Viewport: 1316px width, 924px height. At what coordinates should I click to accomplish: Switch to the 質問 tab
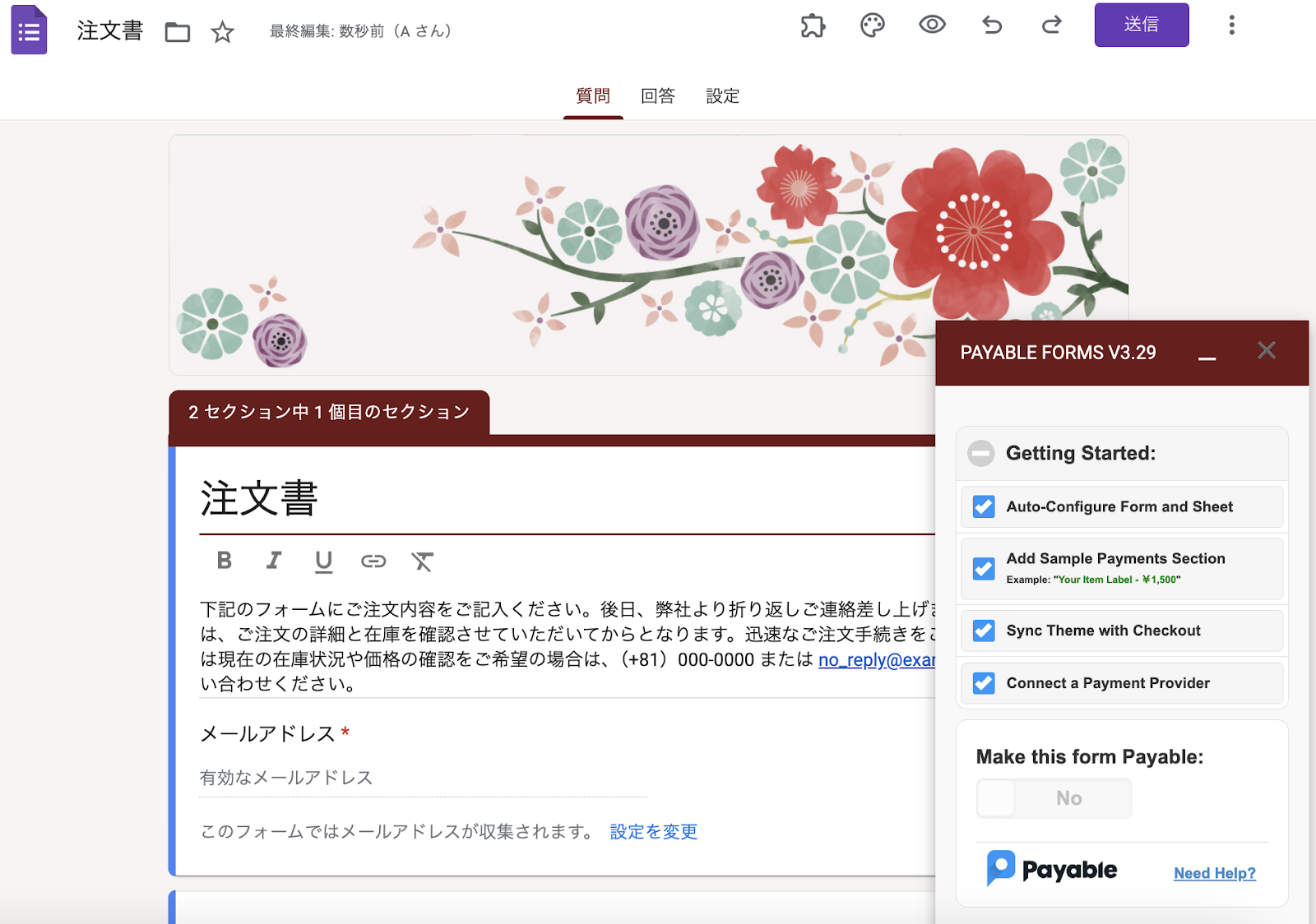(x=593, y=96)
